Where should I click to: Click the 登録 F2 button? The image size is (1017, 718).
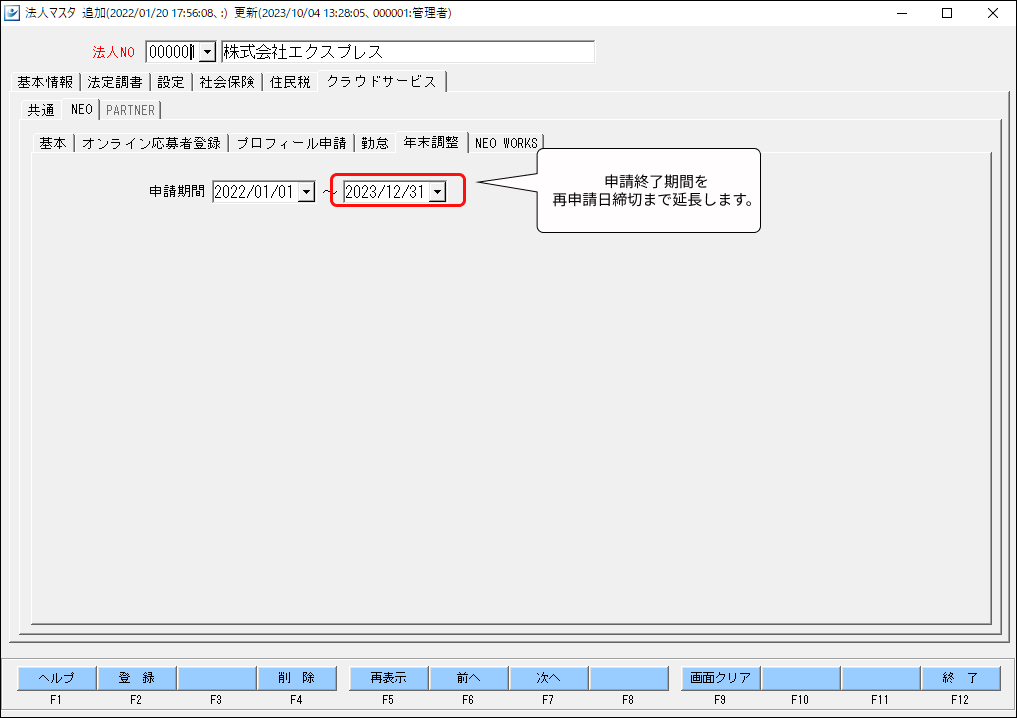136,678
